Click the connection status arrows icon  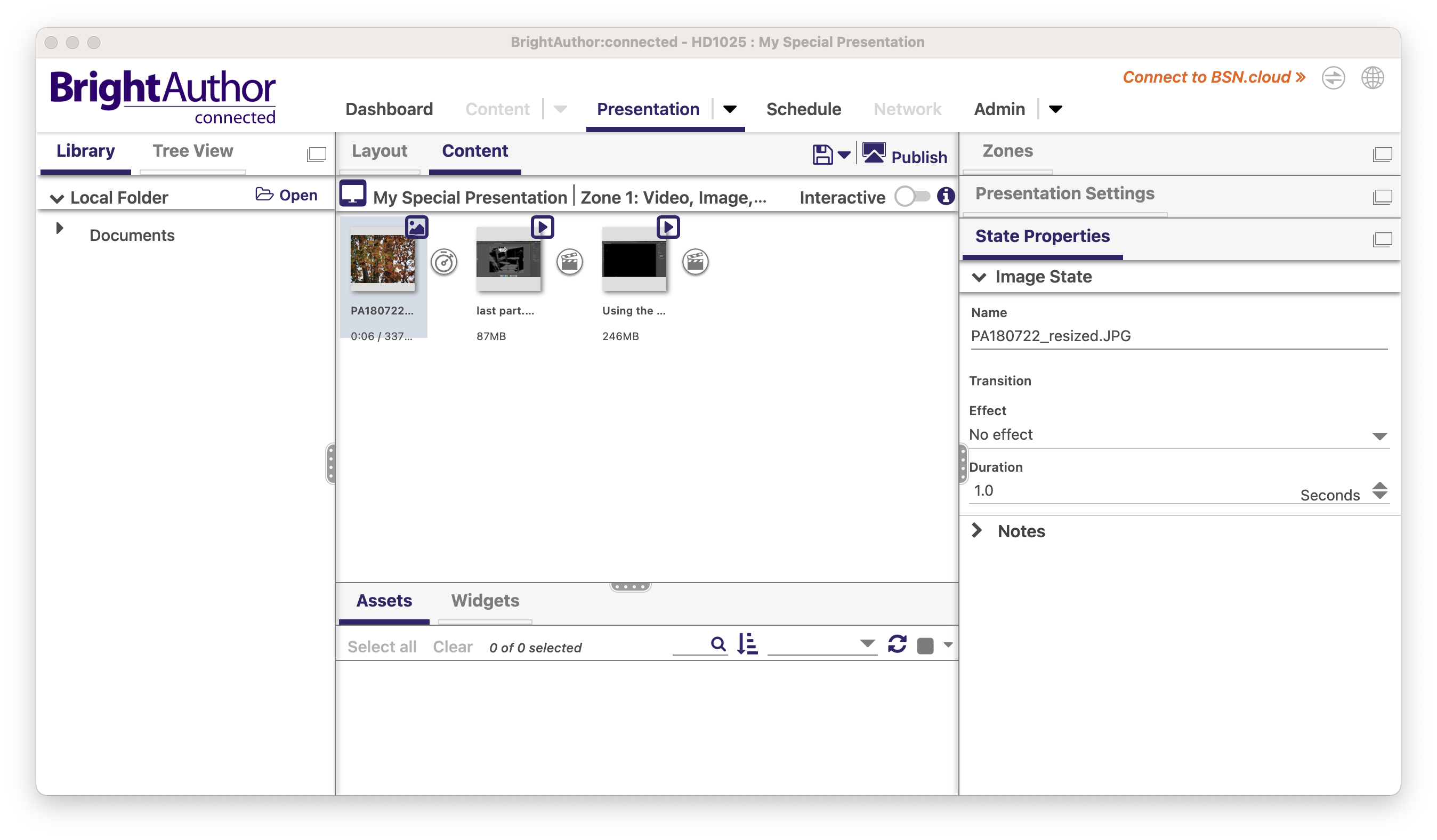(x=1333, y=78)
